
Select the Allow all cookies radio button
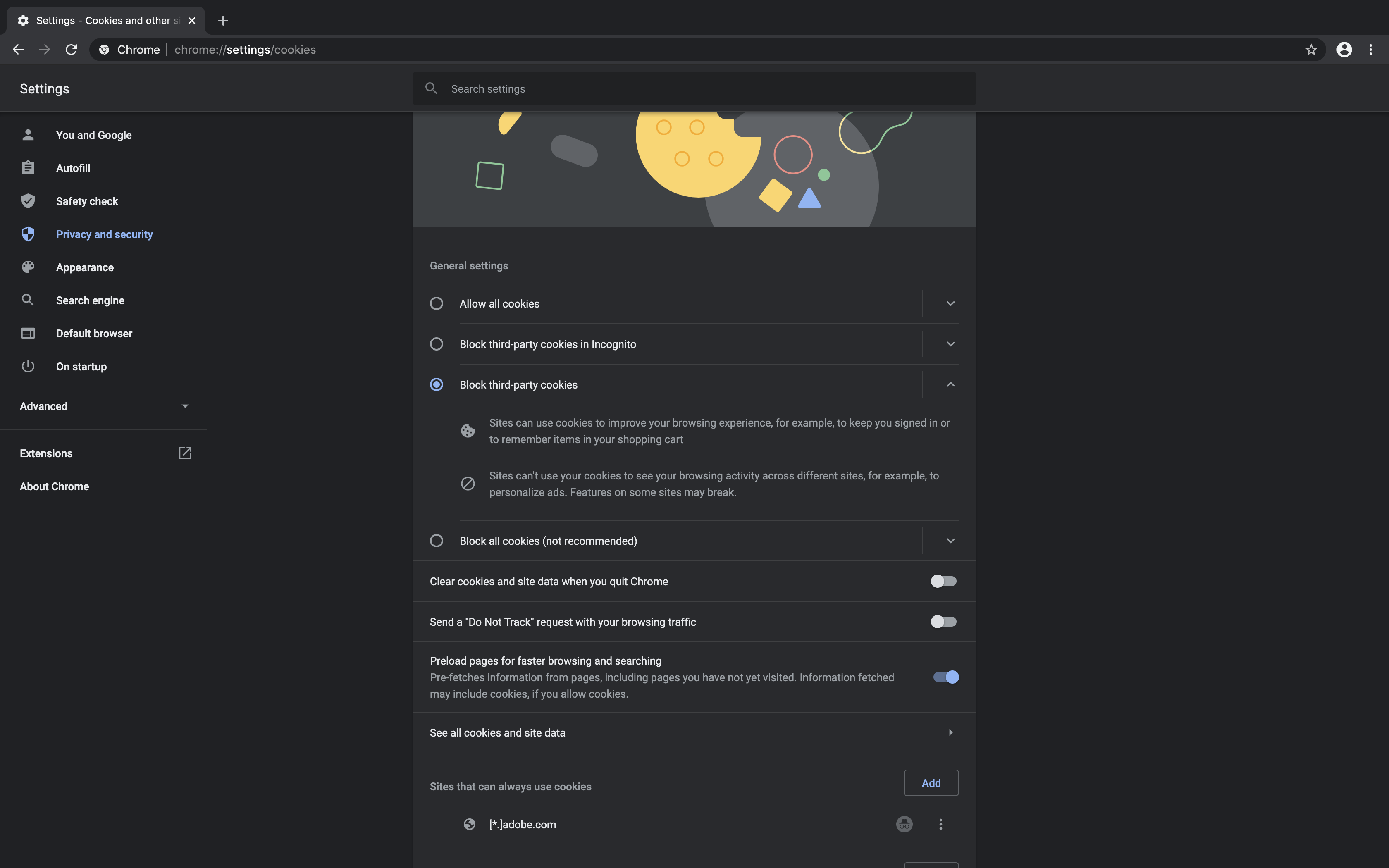(x=436, y=303)
